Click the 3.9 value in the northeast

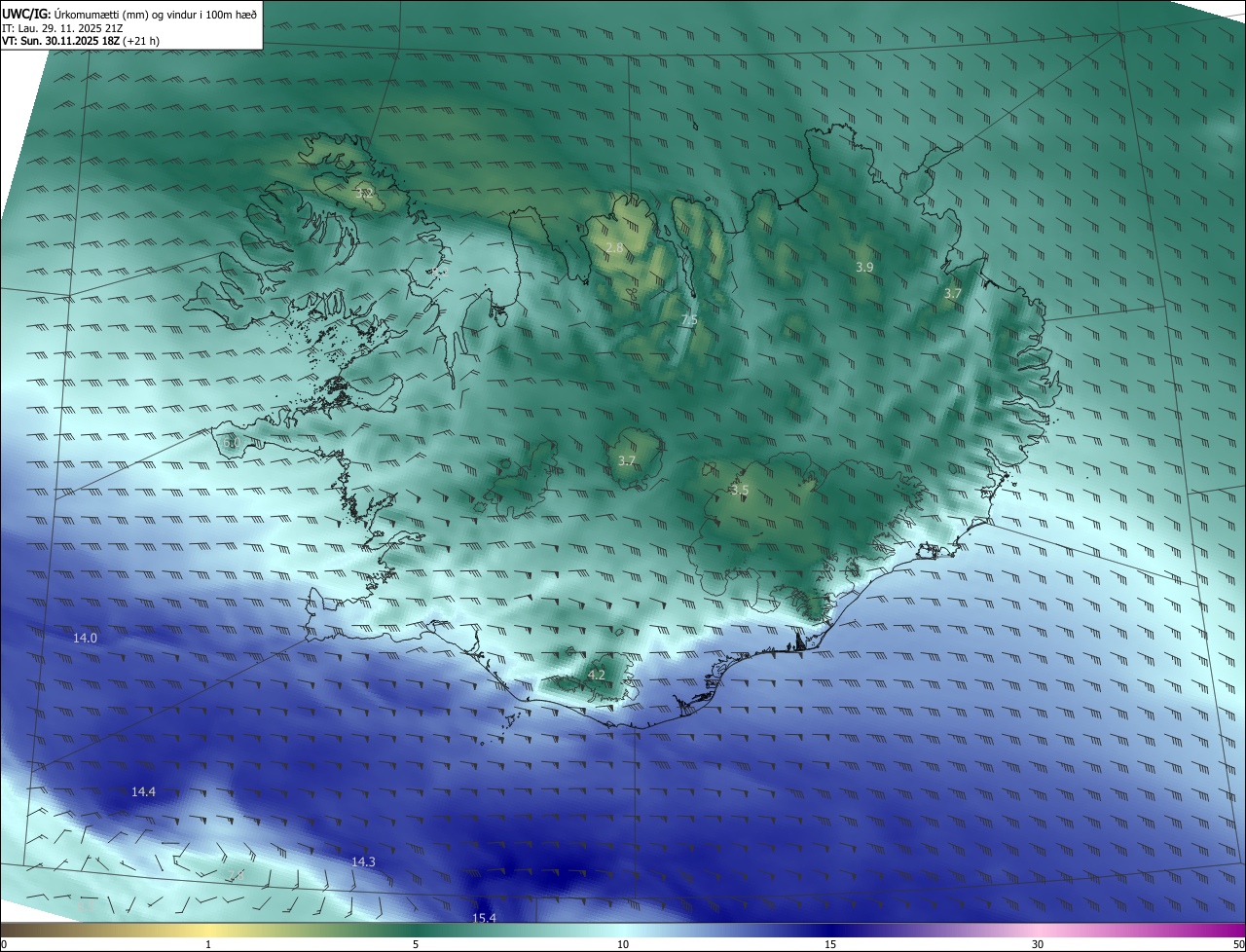864,267
